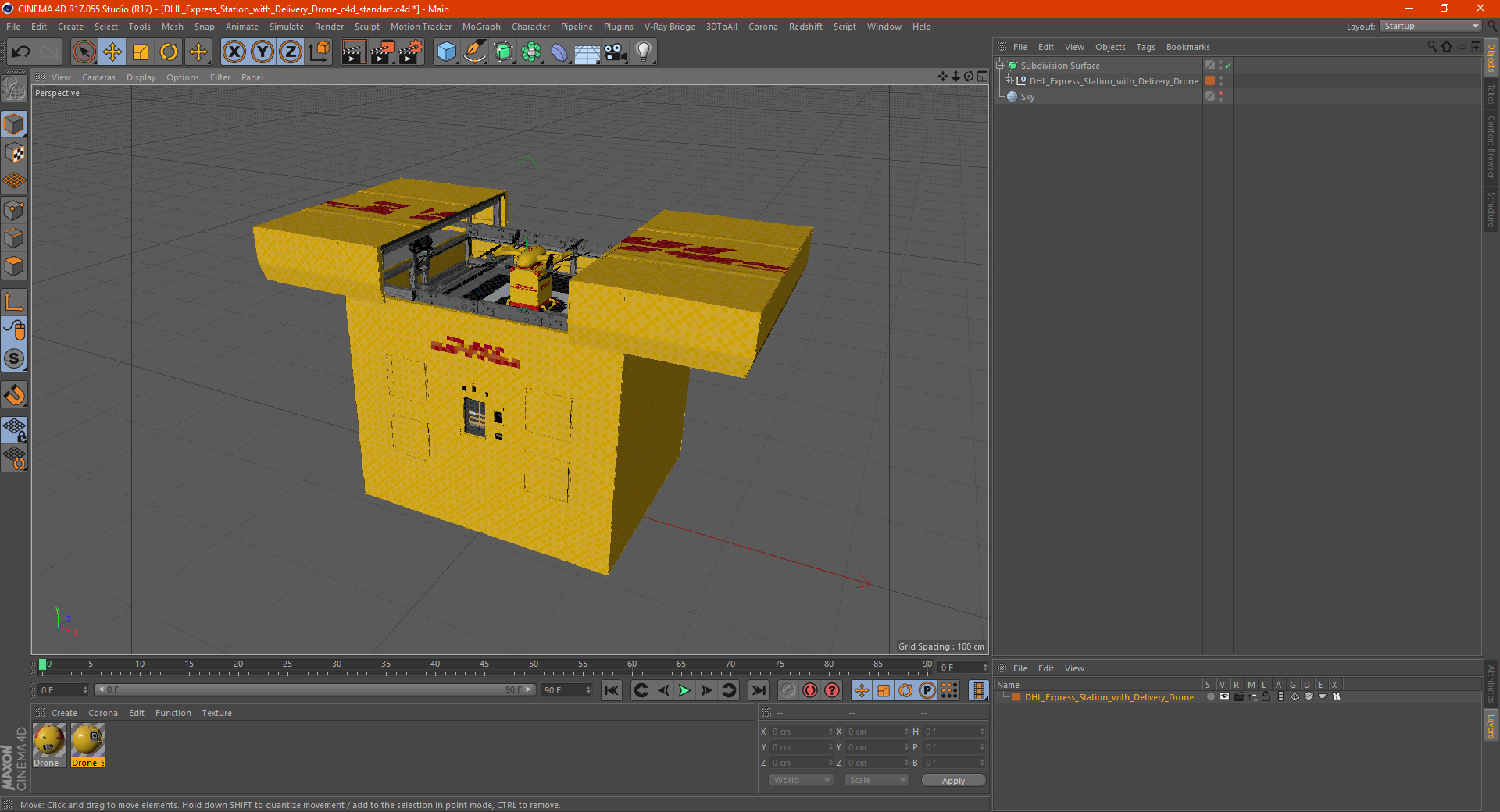This screenshot has height=812, width=1500.
Task: Open the Layout Startup dropdown
Action: point(1430,27)
